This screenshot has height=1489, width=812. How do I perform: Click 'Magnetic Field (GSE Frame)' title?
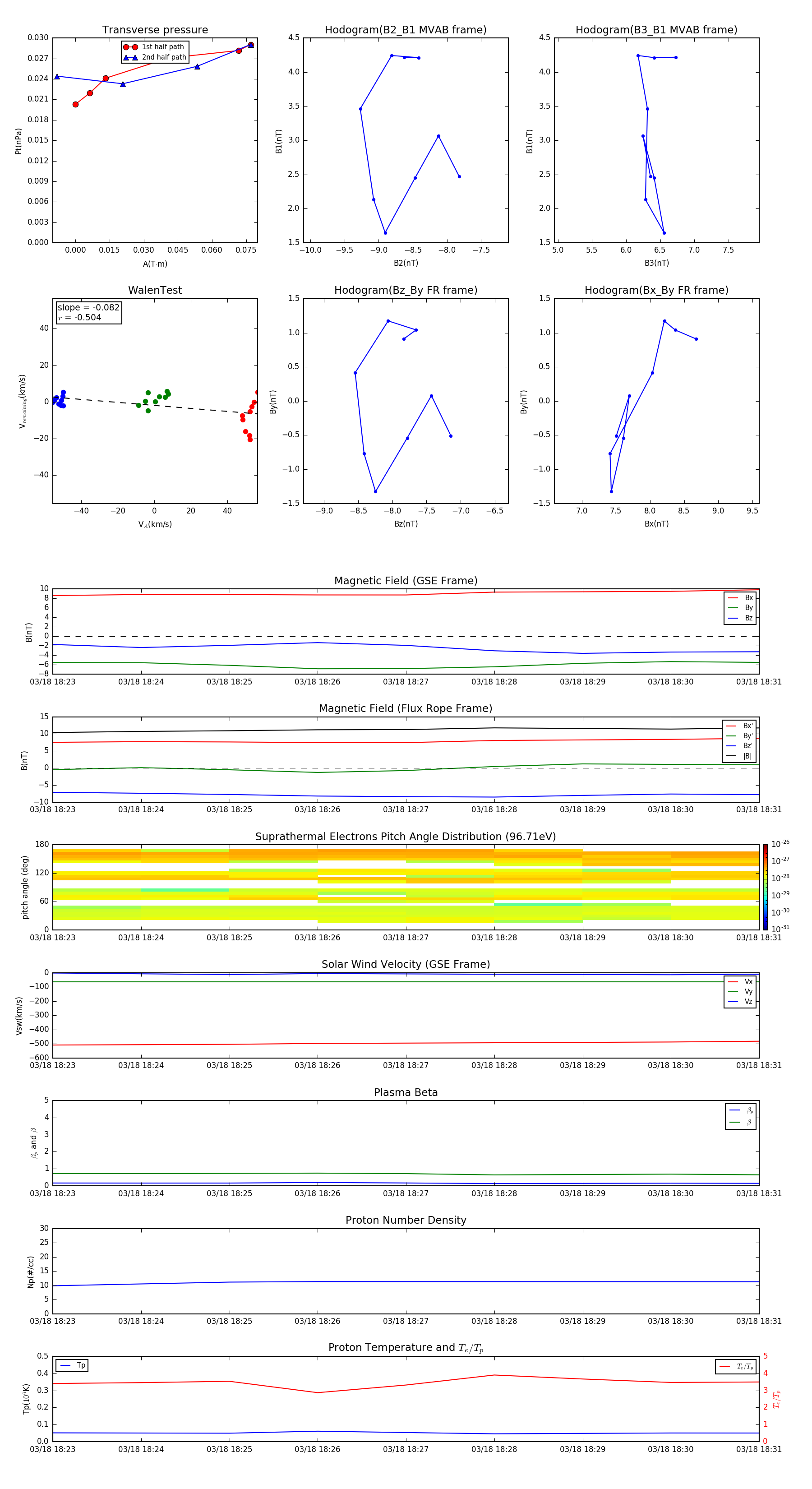pos(406,581)
